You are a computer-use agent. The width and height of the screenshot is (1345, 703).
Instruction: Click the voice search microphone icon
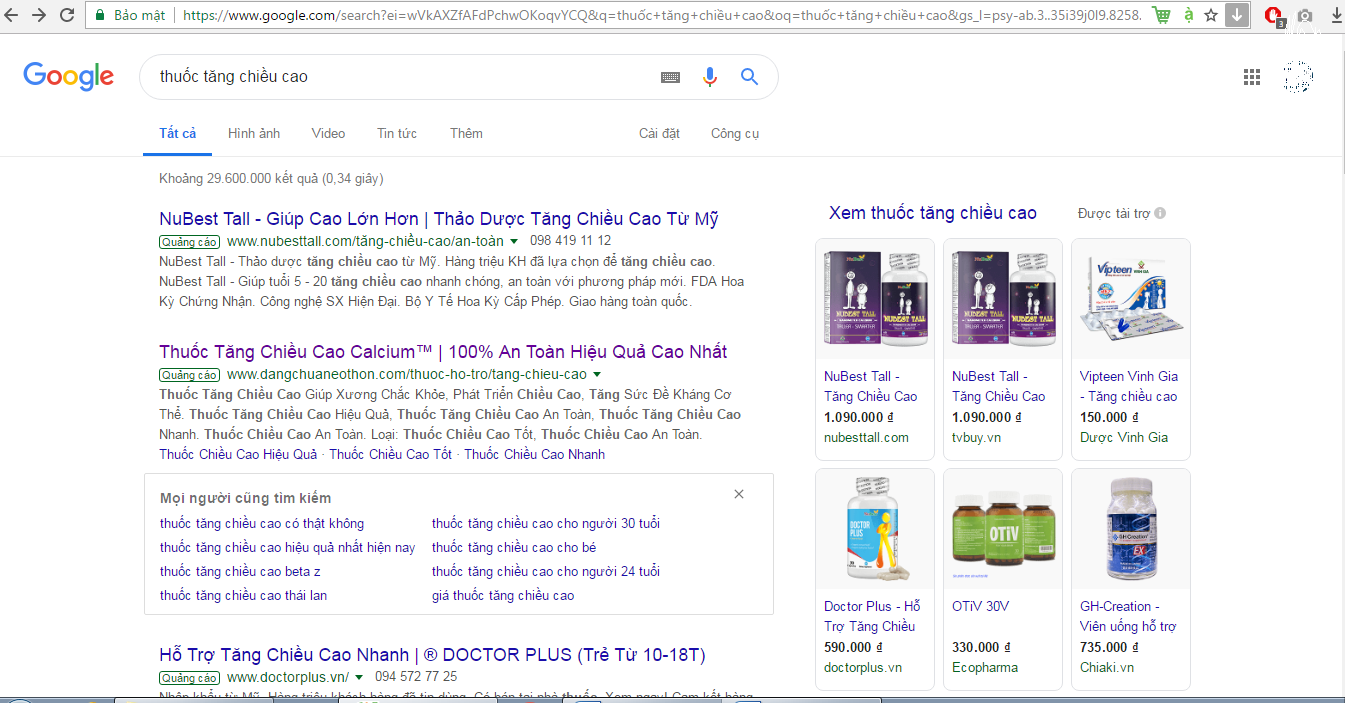710,77
